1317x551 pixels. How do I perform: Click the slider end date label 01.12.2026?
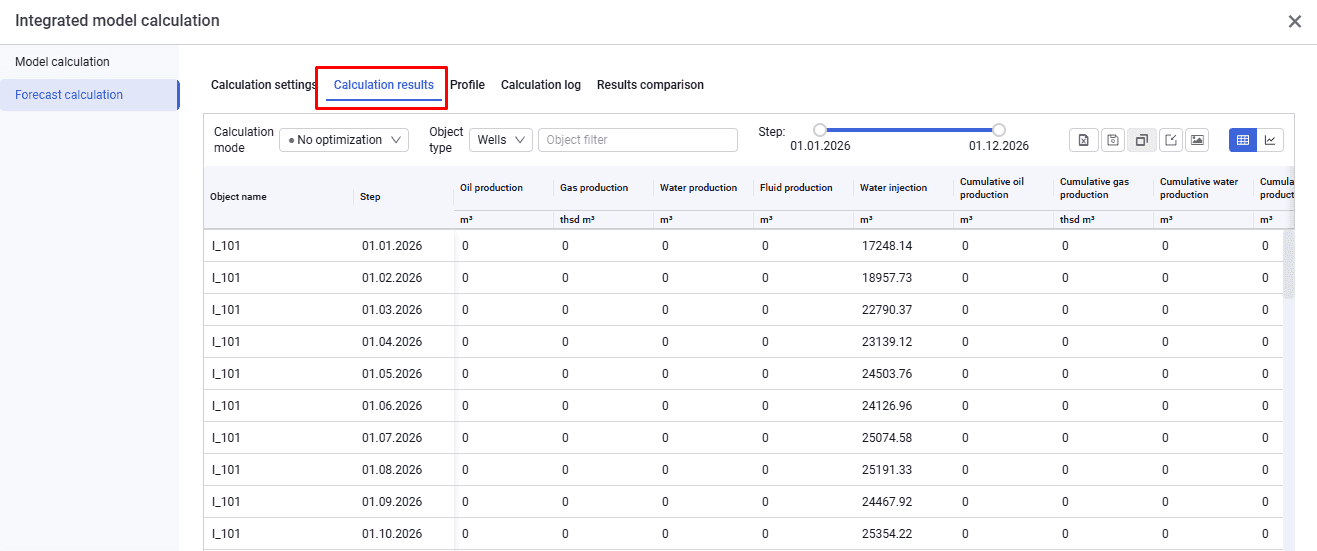(999, 146)
